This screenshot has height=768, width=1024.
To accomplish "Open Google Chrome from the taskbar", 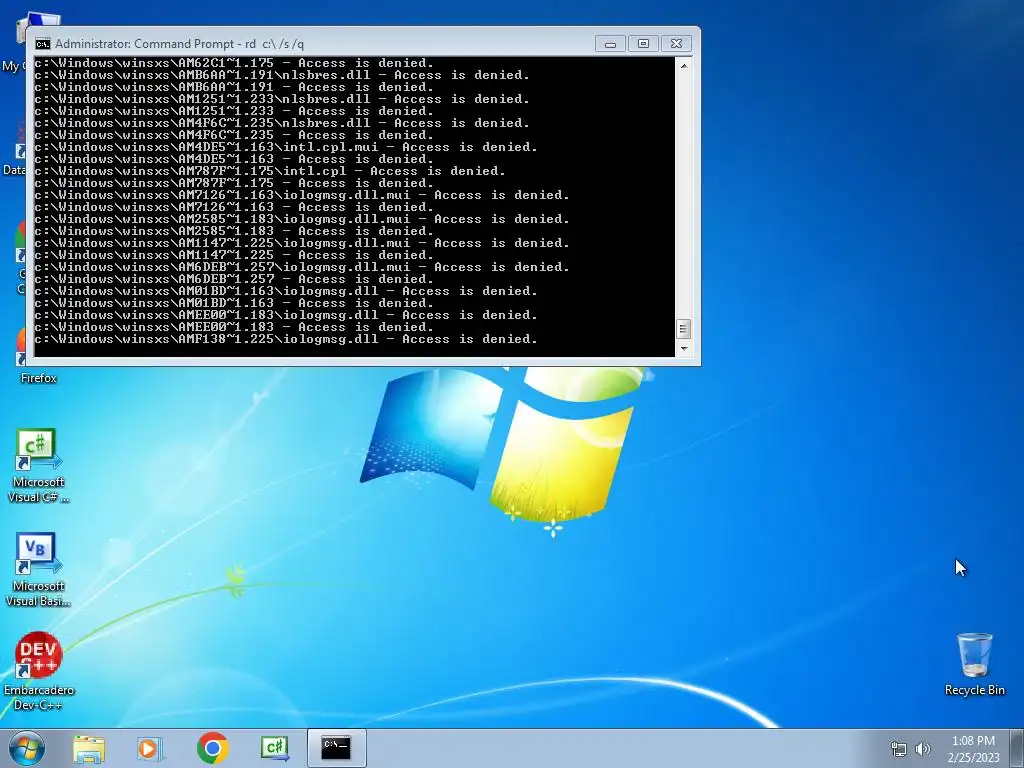I will pos(213,748).
